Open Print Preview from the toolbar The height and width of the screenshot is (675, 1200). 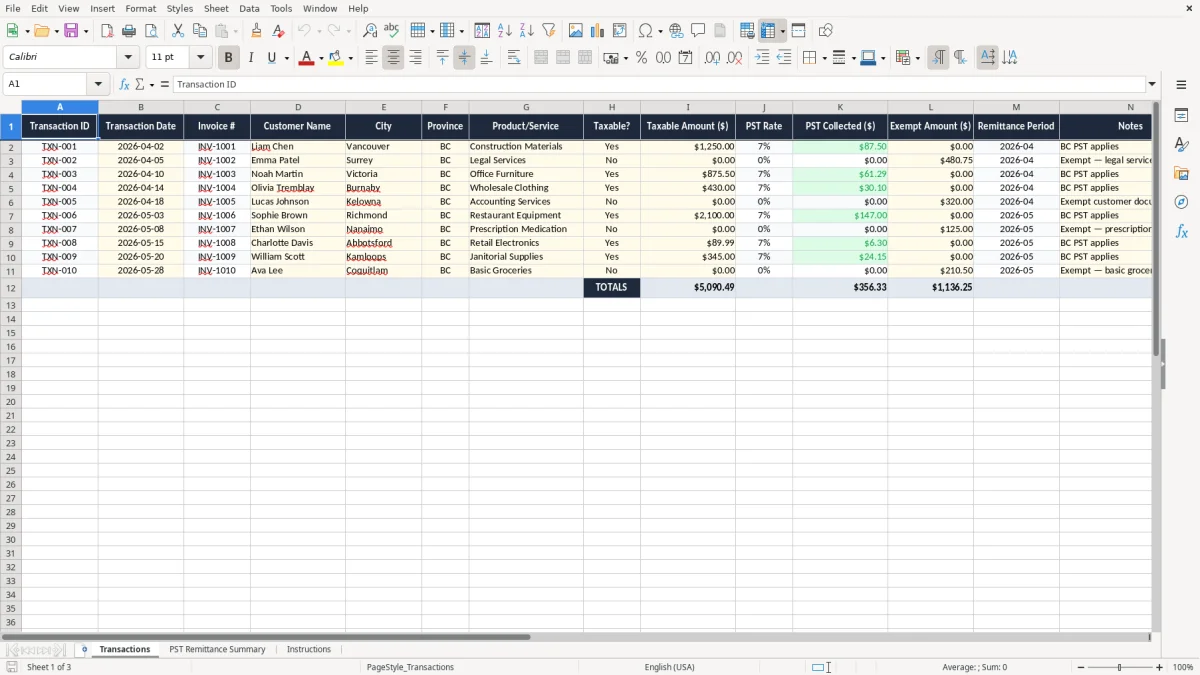click(151, 31)
